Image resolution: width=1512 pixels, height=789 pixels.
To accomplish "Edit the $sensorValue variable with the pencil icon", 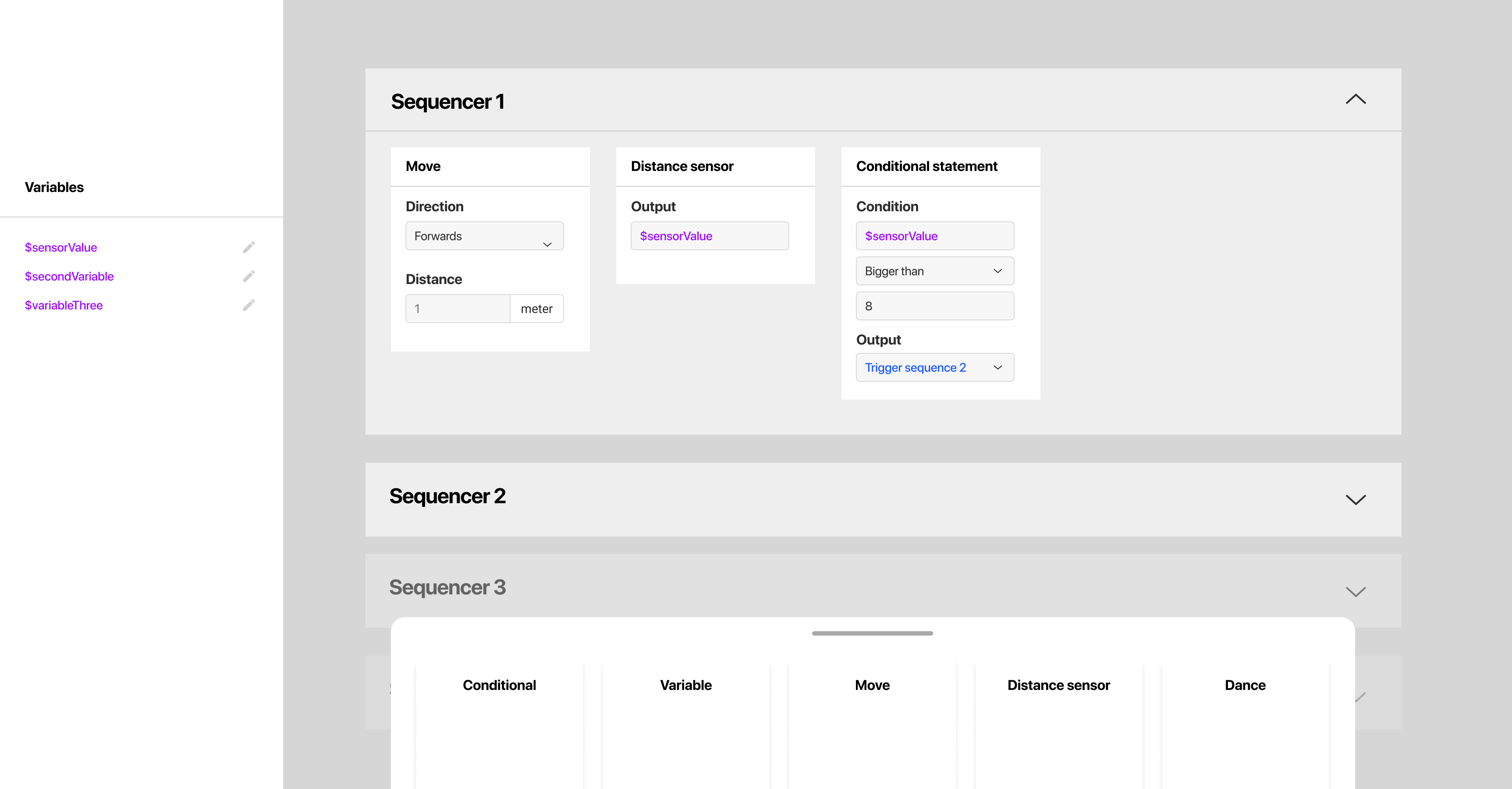I will [x=249, y=246].
